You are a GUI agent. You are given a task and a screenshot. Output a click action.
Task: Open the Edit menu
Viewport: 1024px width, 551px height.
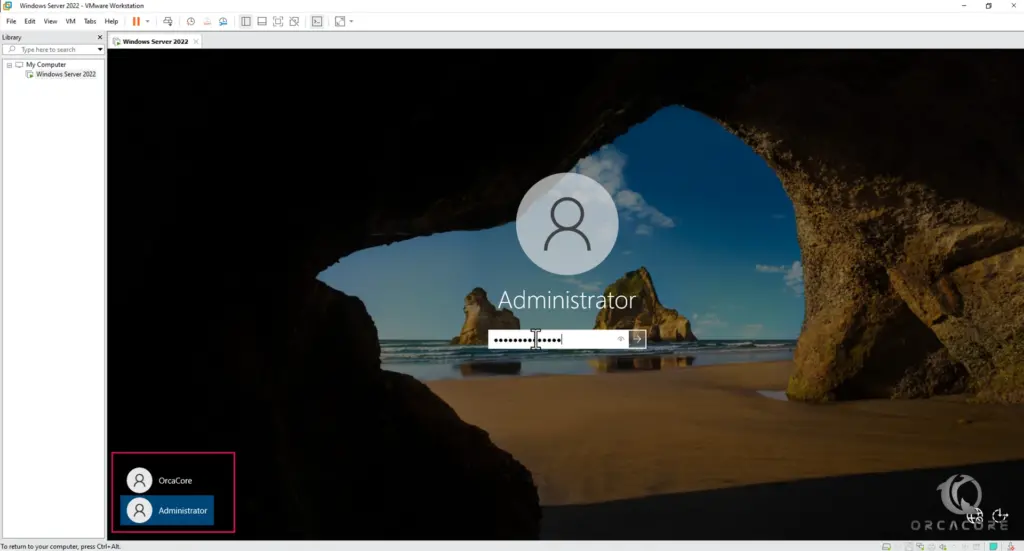(30, 22)
